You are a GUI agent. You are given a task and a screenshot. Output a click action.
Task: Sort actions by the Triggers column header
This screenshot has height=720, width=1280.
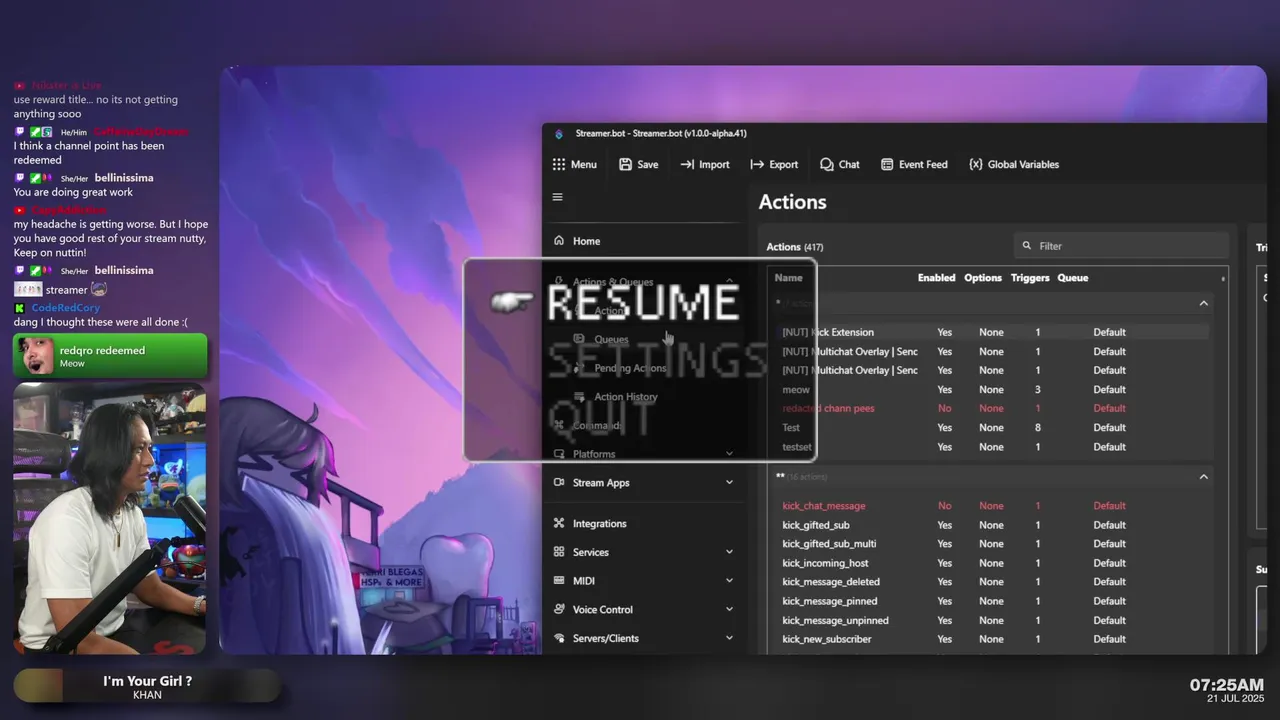pyautogui.click(x=1030, y=278)
